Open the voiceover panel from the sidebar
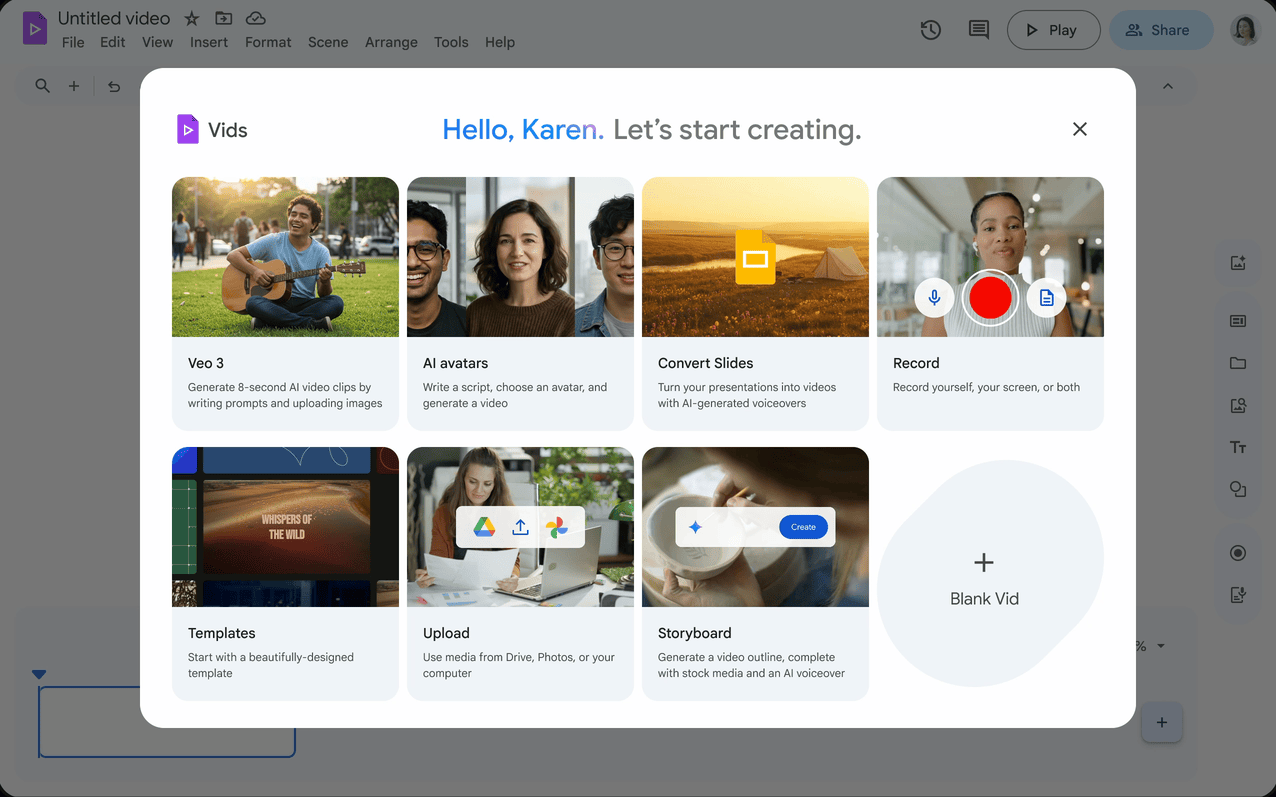The height and width of the screenshot is (797, 1276). tap(1238, 594)
